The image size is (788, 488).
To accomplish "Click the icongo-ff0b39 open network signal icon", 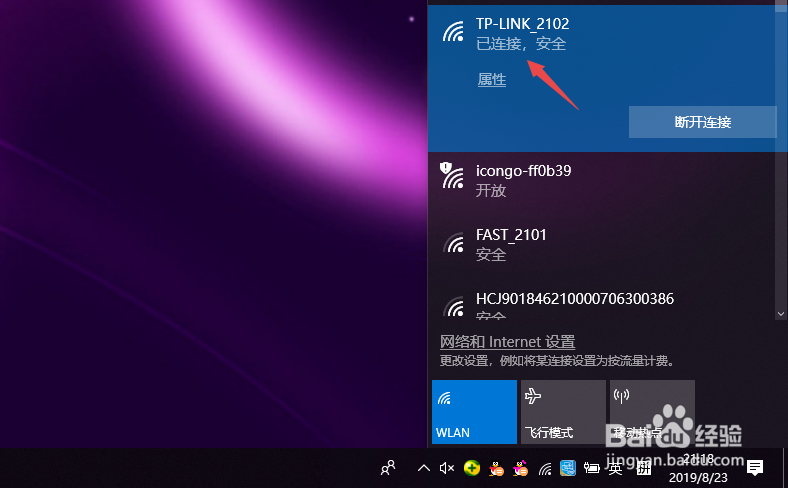I will point(452,176).
